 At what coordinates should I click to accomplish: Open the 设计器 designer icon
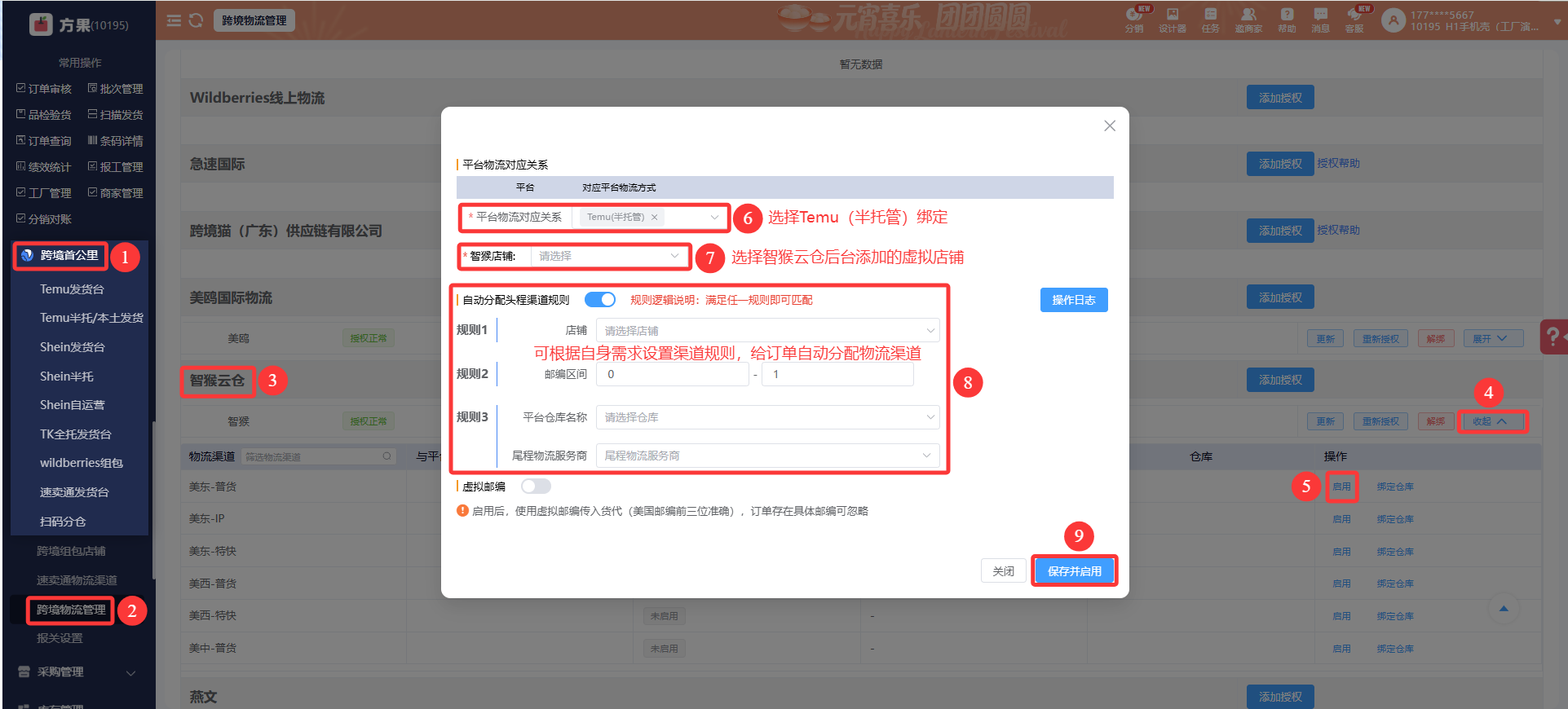click(x=1172, y=20)
